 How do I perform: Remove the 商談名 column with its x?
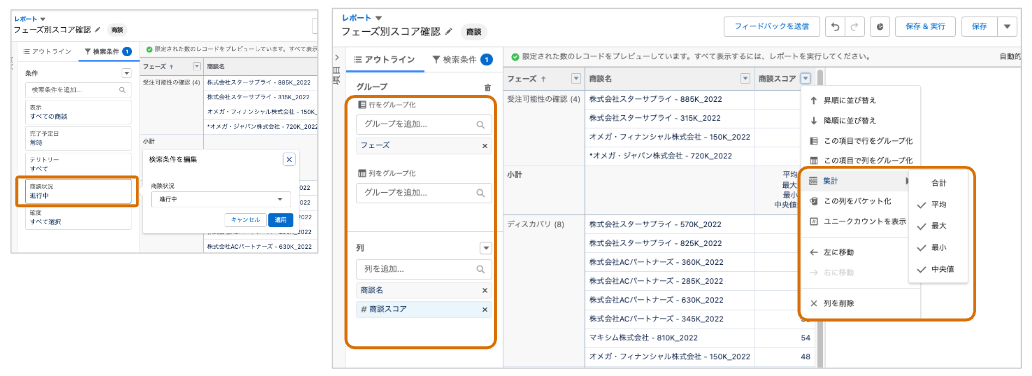coord(485,290)
